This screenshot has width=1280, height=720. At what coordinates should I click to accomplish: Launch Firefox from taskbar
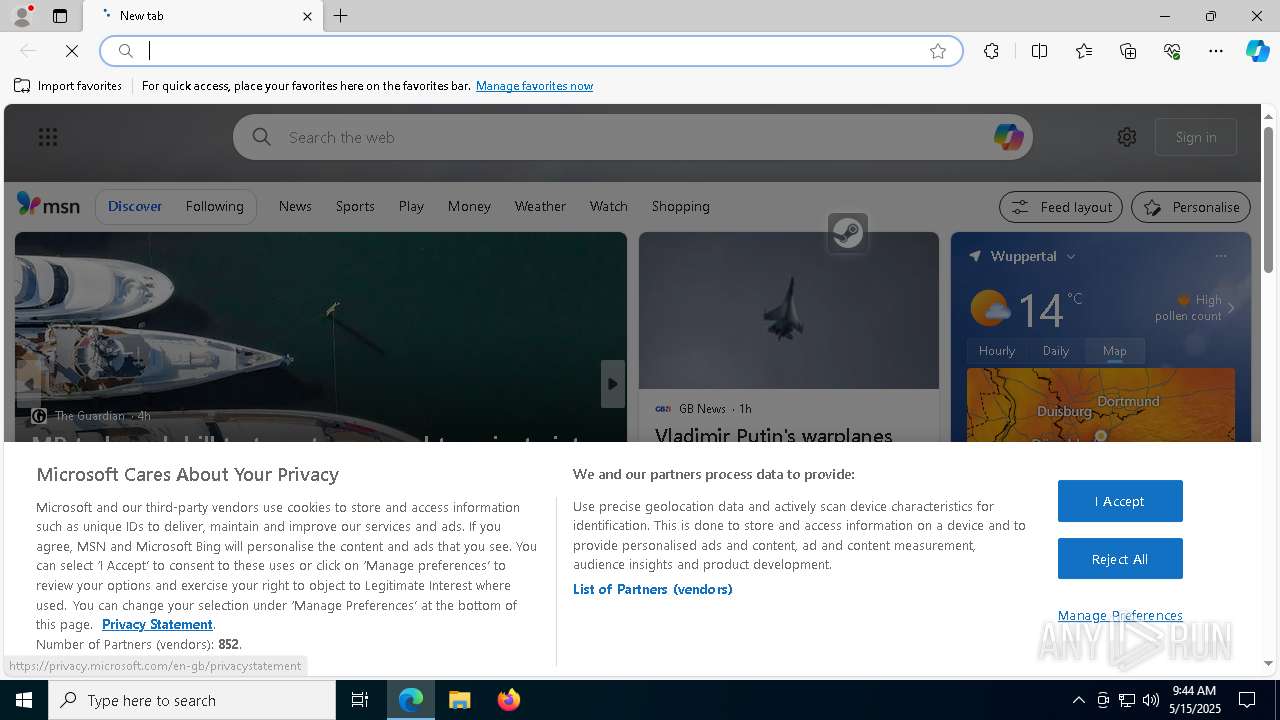(x=509, y=700)
